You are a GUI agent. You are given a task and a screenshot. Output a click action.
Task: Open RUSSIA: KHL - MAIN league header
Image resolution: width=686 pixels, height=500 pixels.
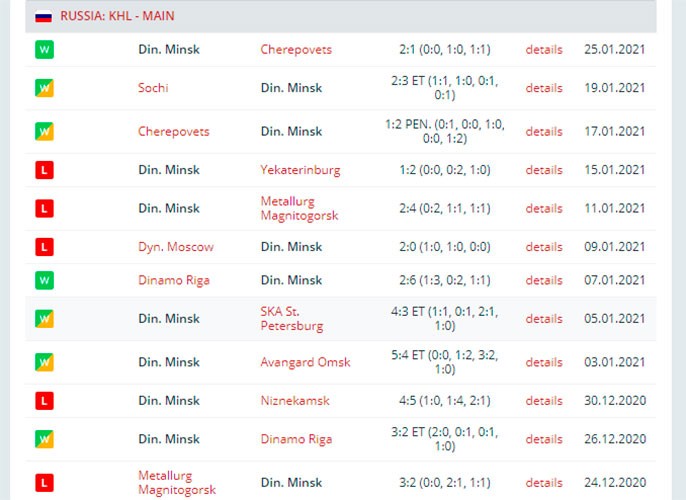117,16
